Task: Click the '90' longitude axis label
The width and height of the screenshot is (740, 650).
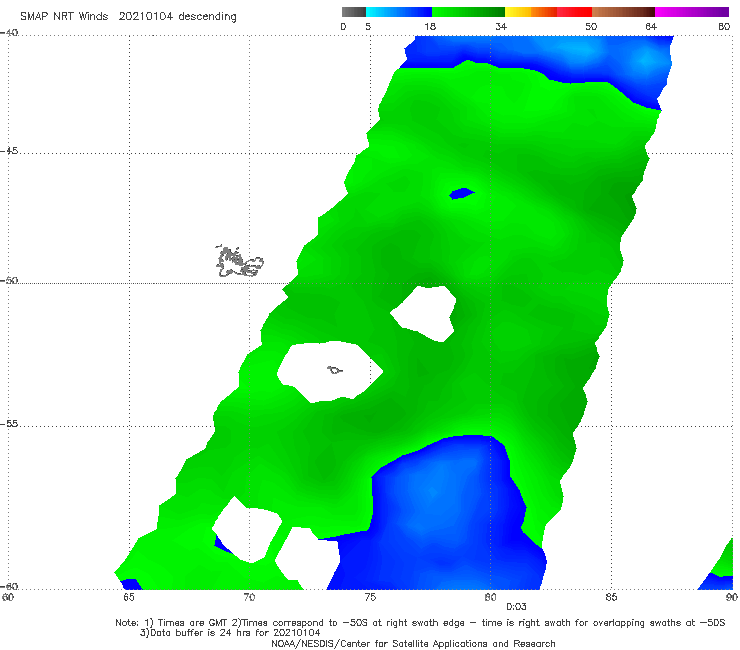Action: pyautogui.click(x=732, y=598)
